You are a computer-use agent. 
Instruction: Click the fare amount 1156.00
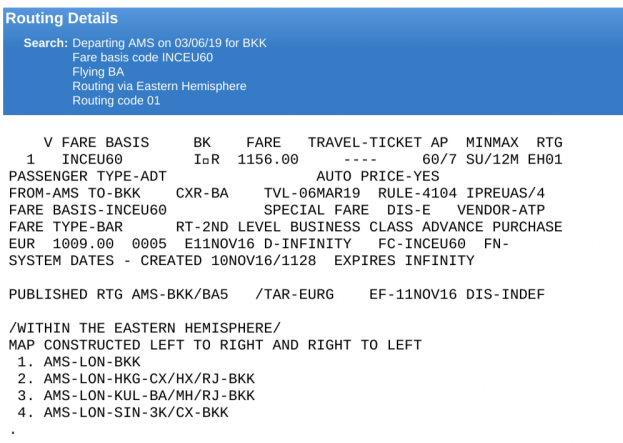pos(268,160)
